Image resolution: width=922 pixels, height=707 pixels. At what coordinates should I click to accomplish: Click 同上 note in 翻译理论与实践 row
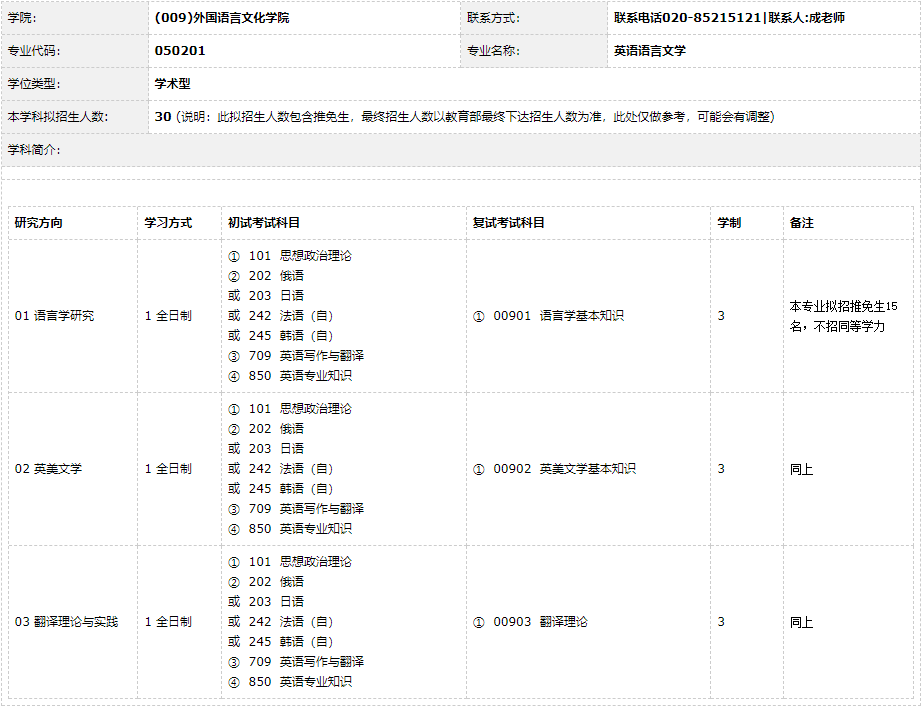(x=801, y=622)
